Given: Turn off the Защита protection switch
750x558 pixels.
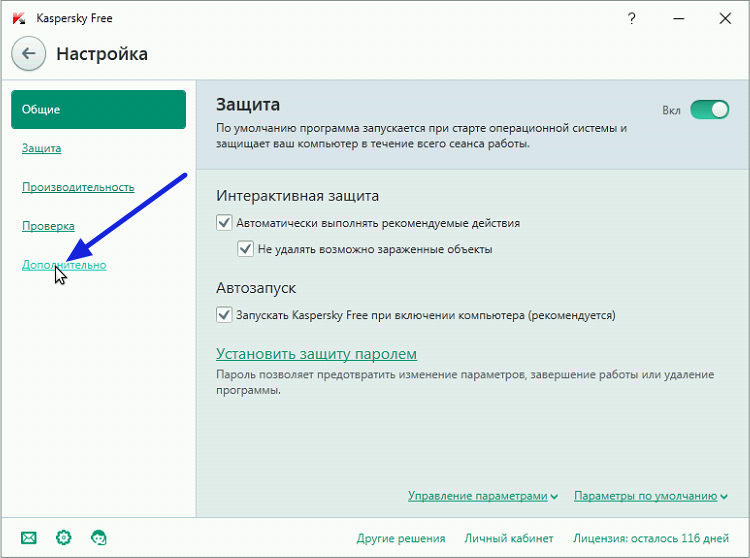Looking at the screenshot, I should point(709,110).
